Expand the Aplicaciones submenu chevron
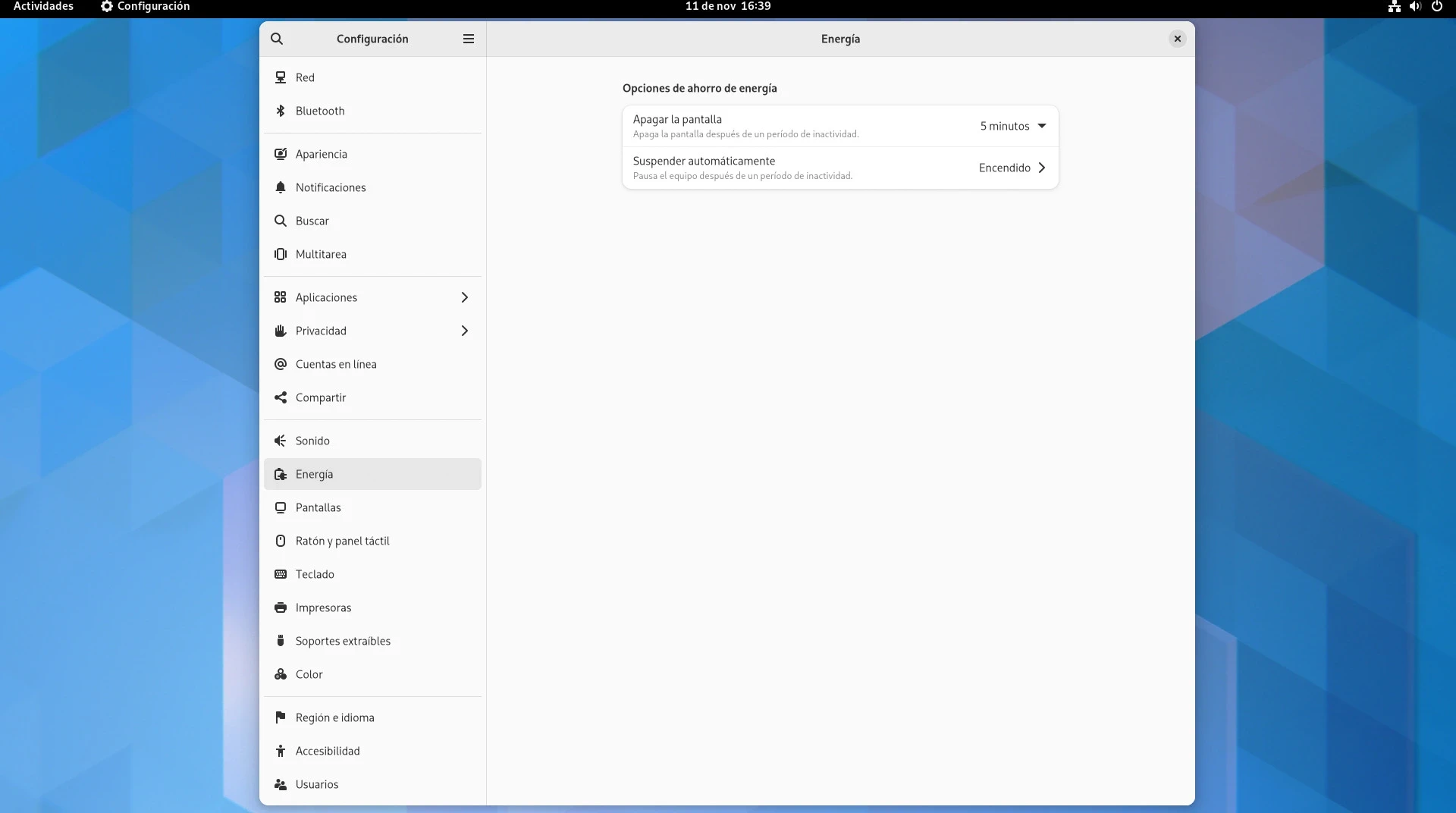Screen dimensions: 1456x813 pyautogui.click(x=465, y=297)
